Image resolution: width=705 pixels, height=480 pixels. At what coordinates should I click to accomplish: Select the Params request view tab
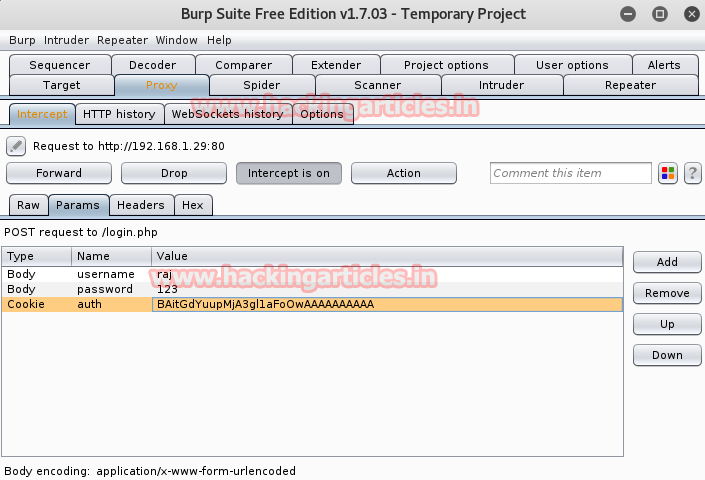78,205
